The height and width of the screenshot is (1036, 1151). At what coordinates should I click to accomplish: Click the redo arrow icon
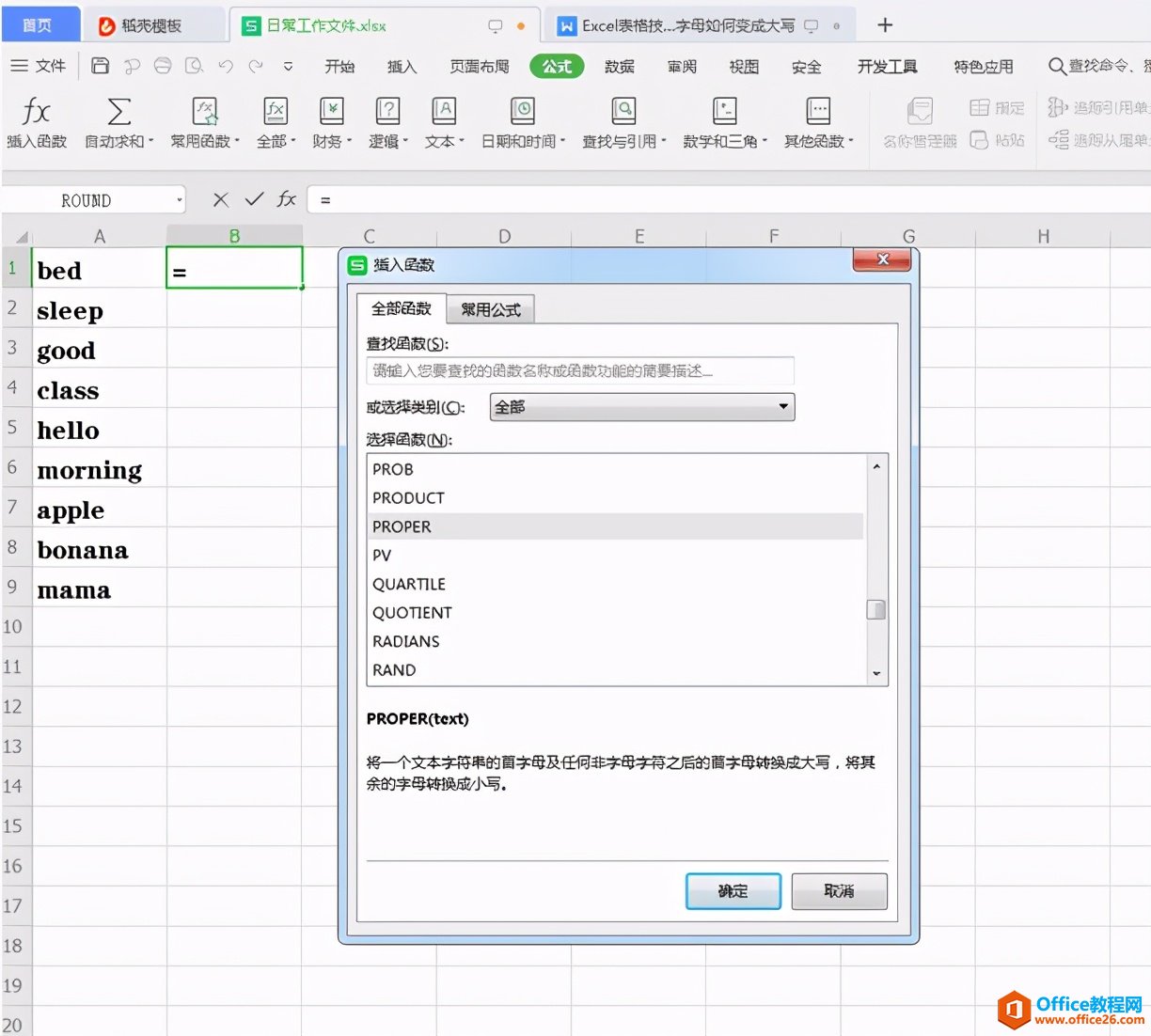256,66
